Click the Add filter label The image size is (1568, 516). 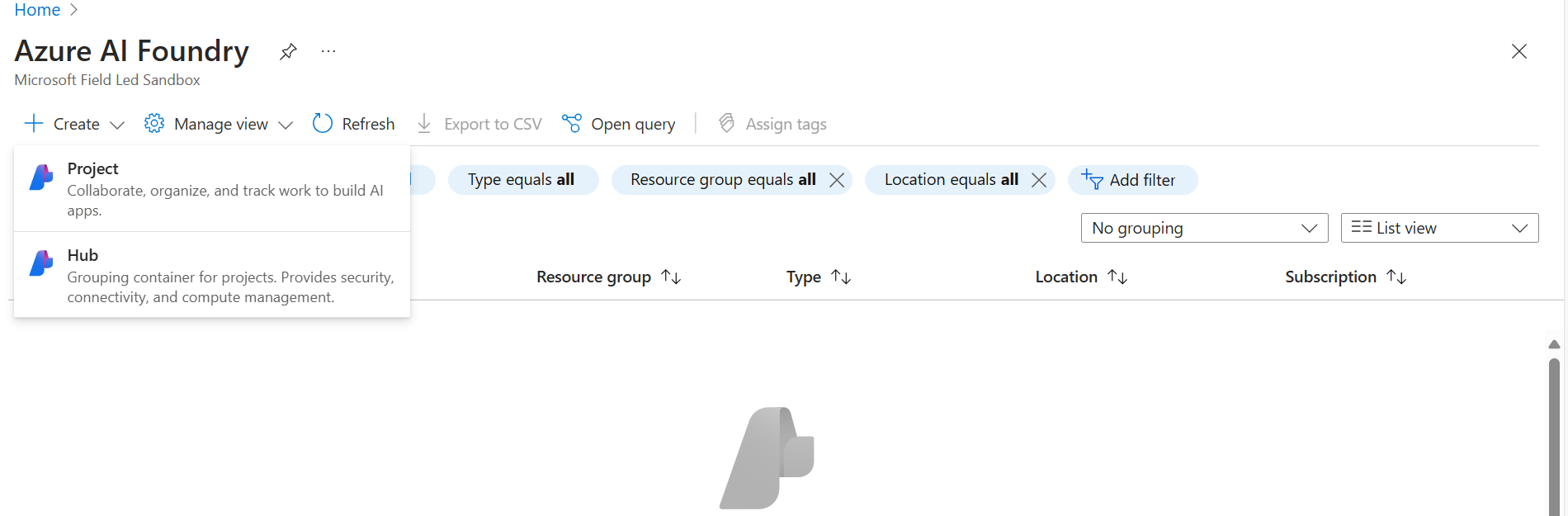pyautogui.click(x=1142, y=180)
